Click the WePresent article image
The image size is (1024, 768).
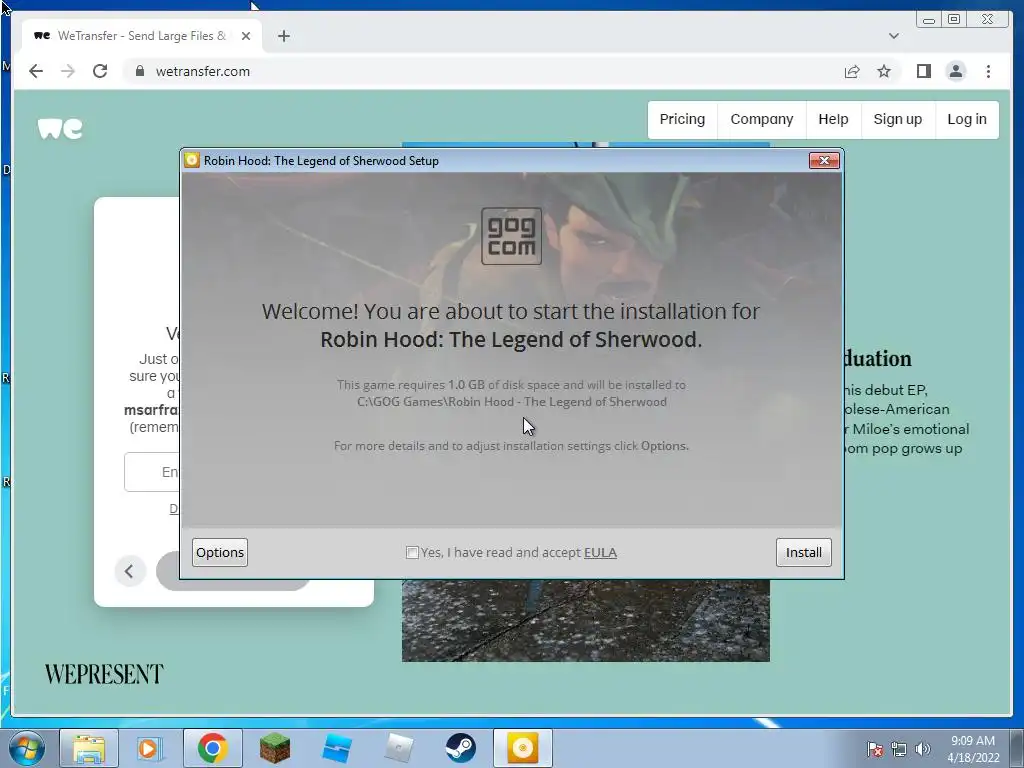585,620
